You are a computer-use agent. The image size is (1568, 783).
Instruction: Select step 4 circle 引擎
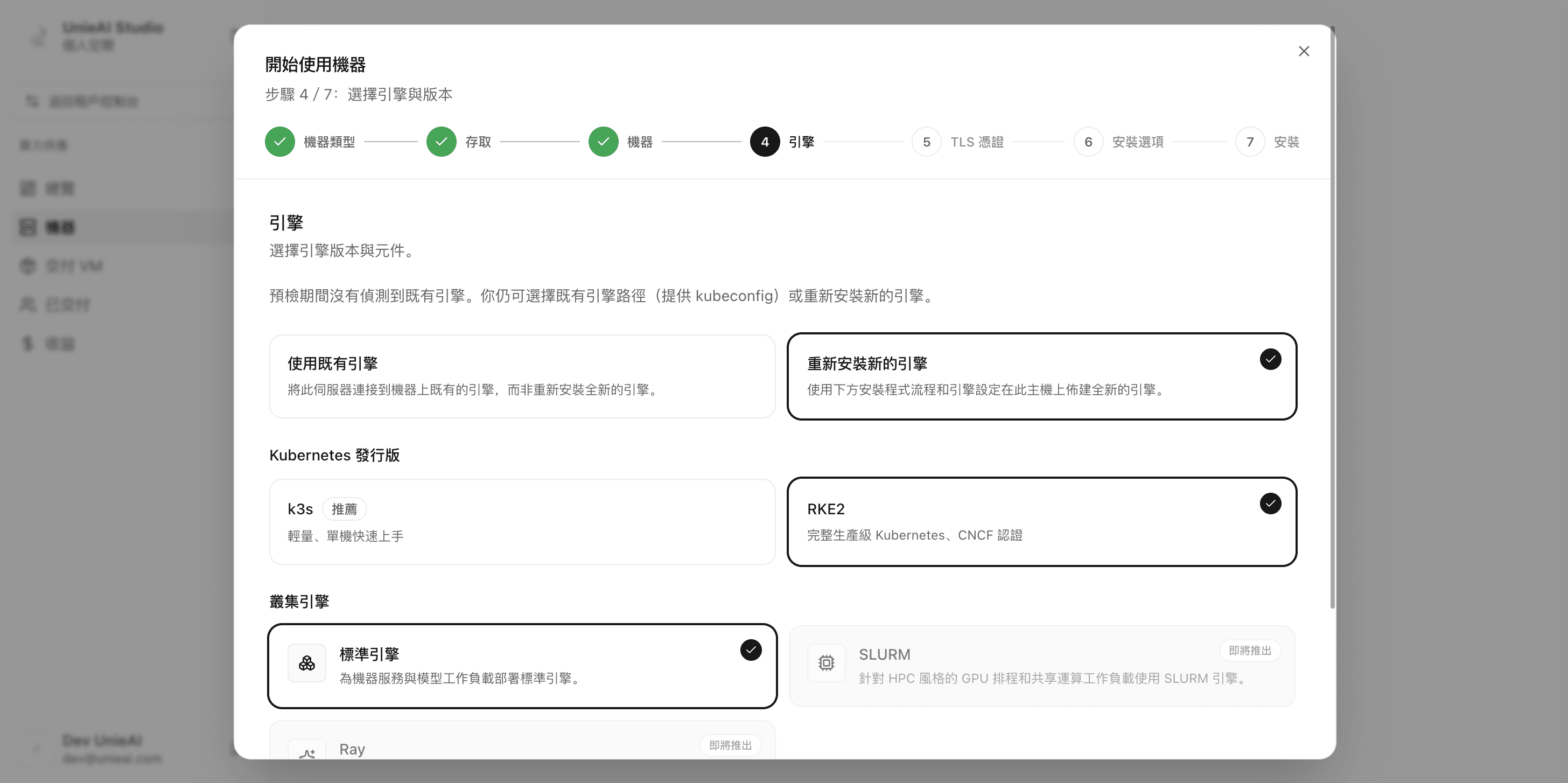point(765,142)
